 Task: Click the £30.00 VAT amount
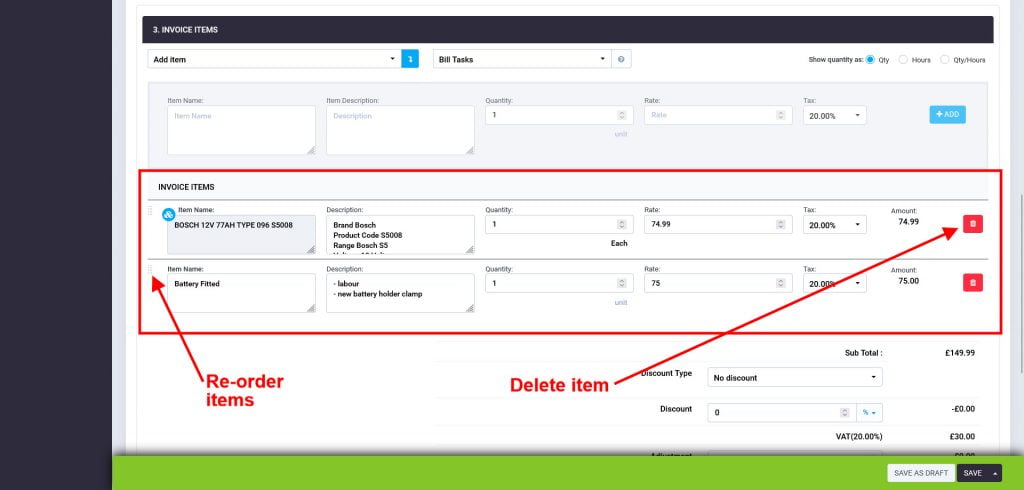click(x=962, y=436)
